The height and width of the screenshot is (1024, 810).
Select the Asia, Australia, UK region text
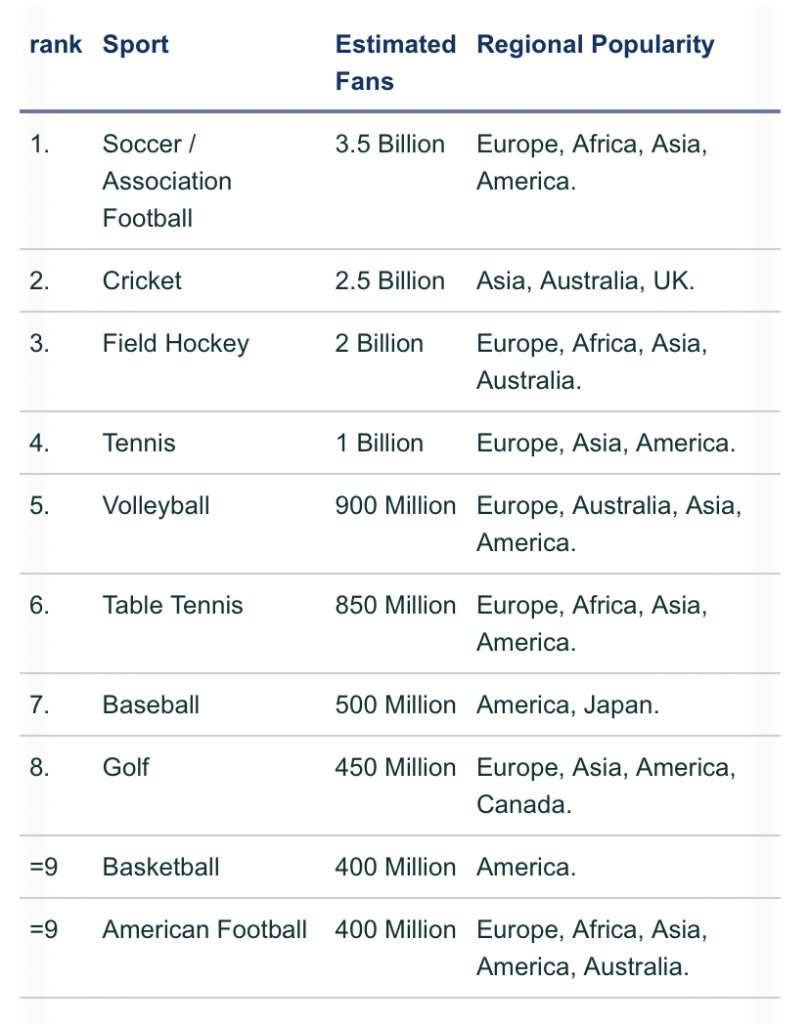(x=585, y=281)
